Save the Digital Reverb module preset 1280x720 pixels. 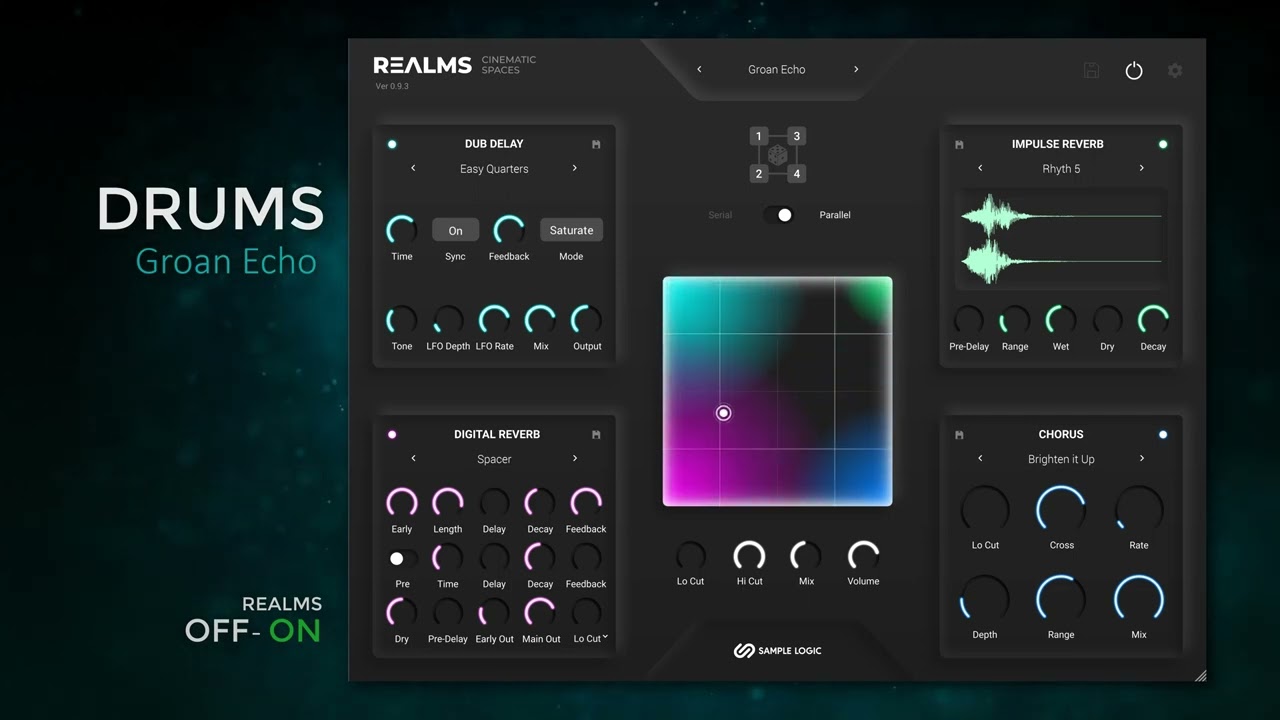[x=596, y=434]
